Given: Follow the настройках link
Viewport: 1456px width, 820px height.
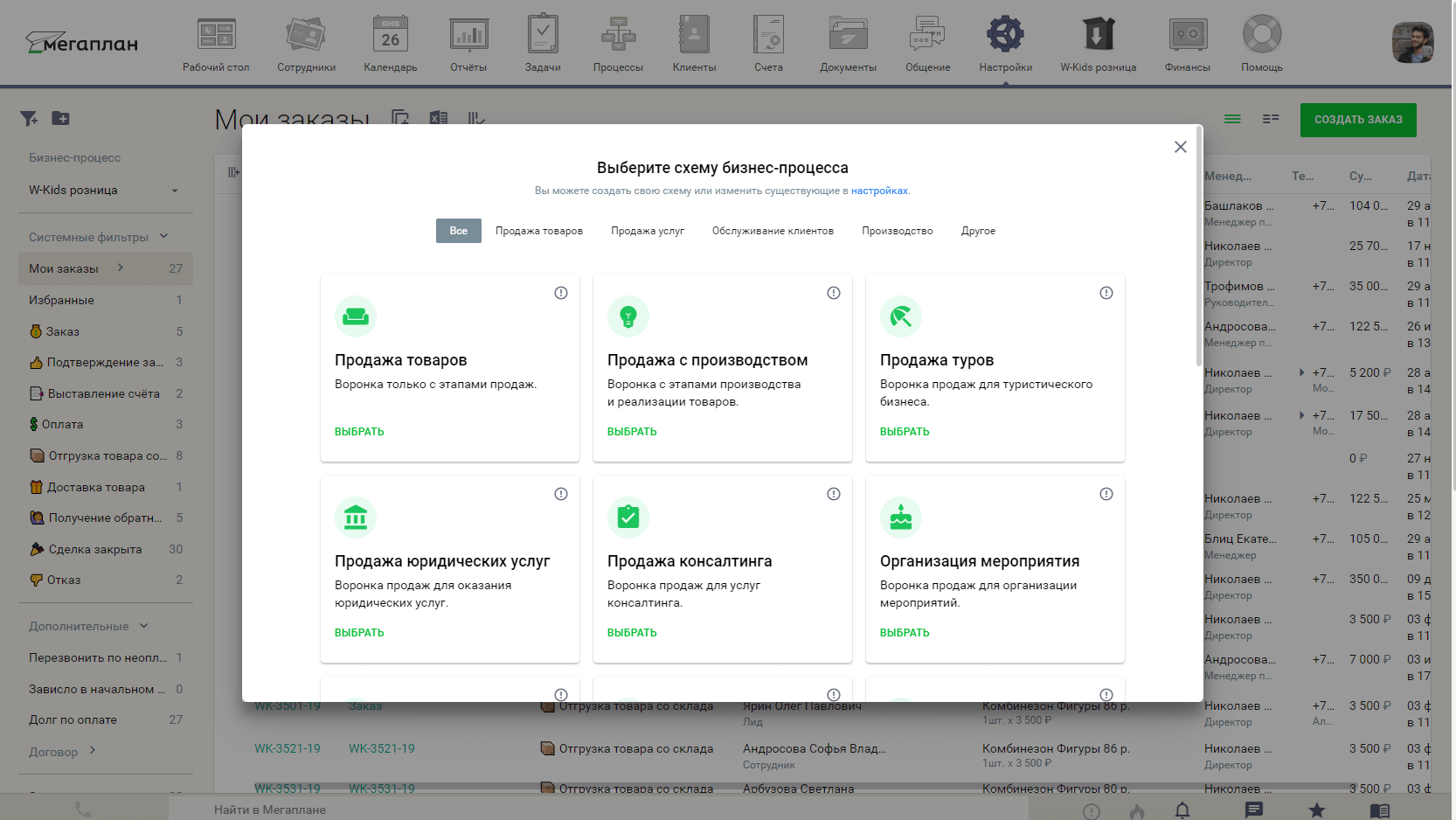Looking at the screenshot, I should point(879,191).
